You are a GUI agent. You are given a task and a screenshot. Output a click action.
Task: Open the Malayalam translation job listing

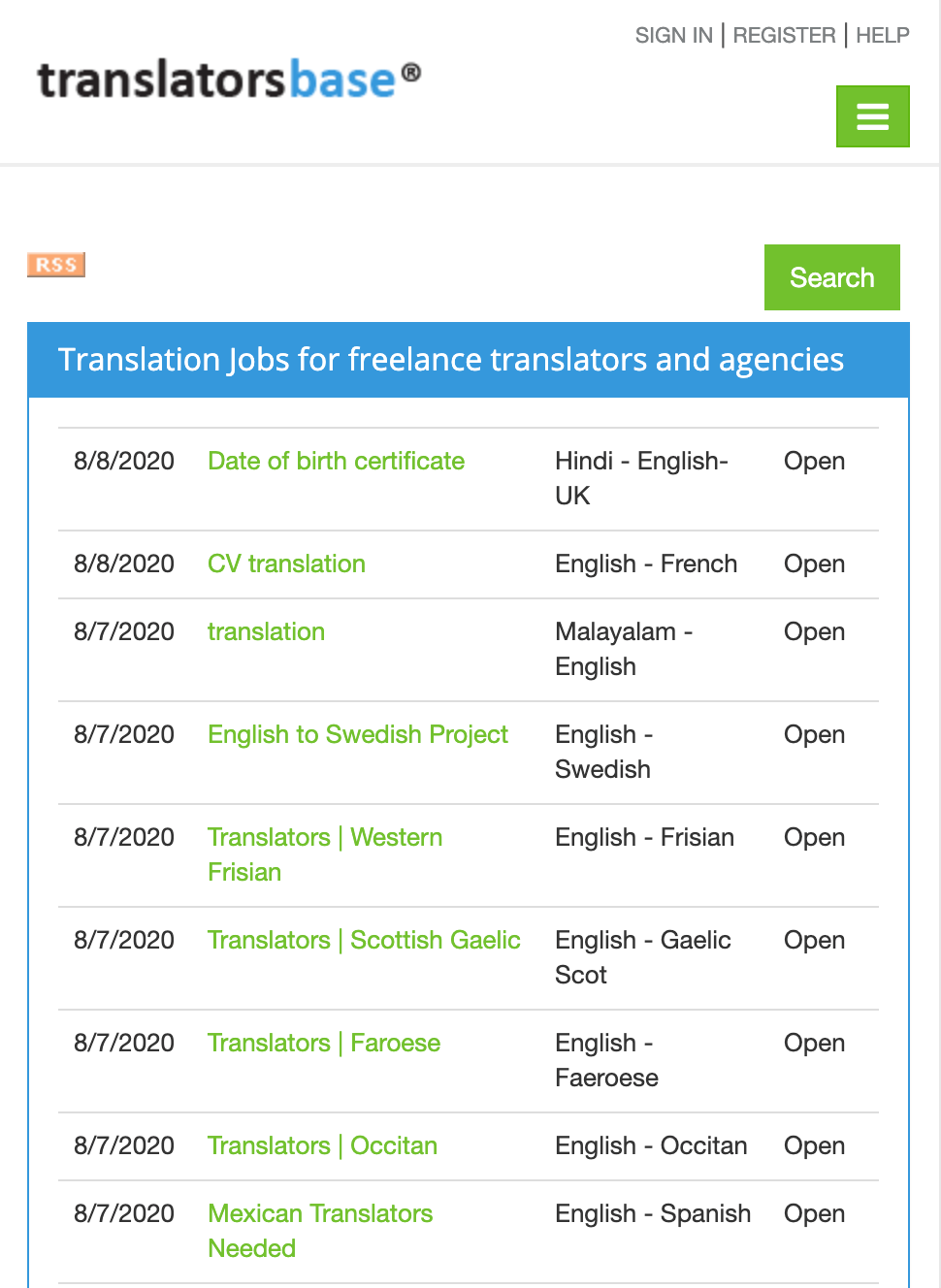click(266, 631)
